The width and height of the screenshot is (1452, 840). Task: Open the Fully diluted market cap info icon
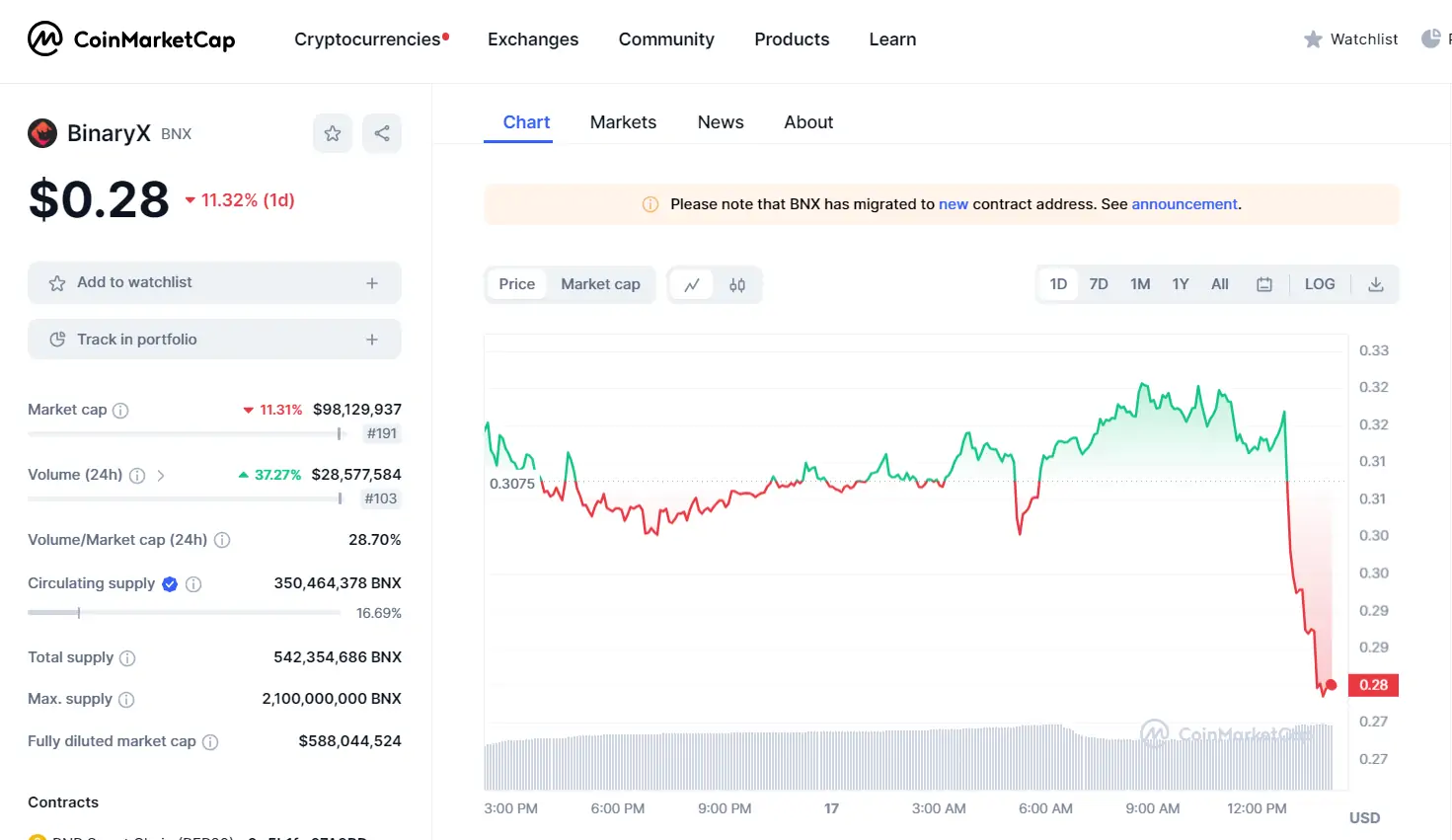click(x=210, y=742)
